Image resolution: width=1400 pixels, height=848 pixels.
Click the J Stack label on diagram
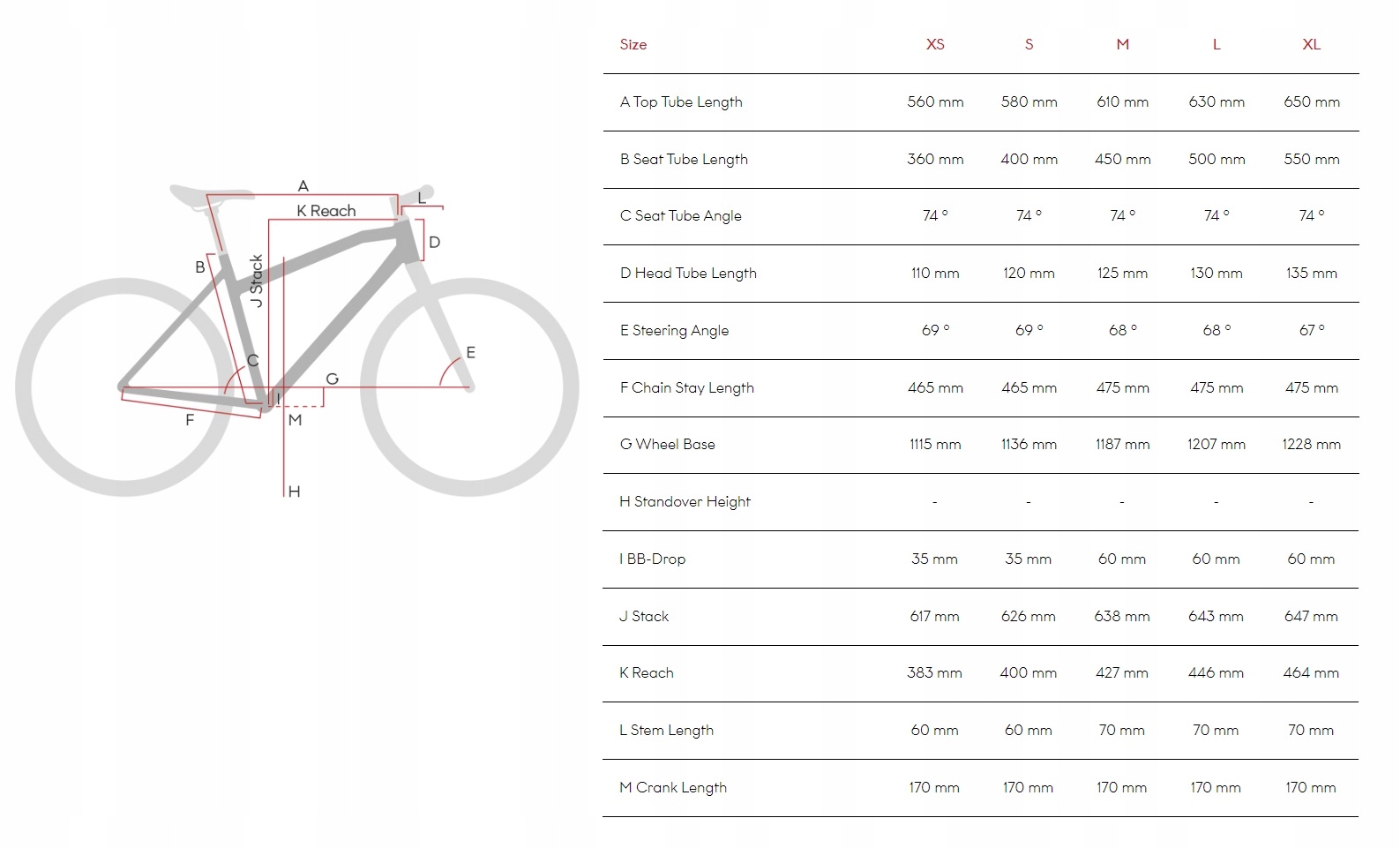[x=257, y=281]
